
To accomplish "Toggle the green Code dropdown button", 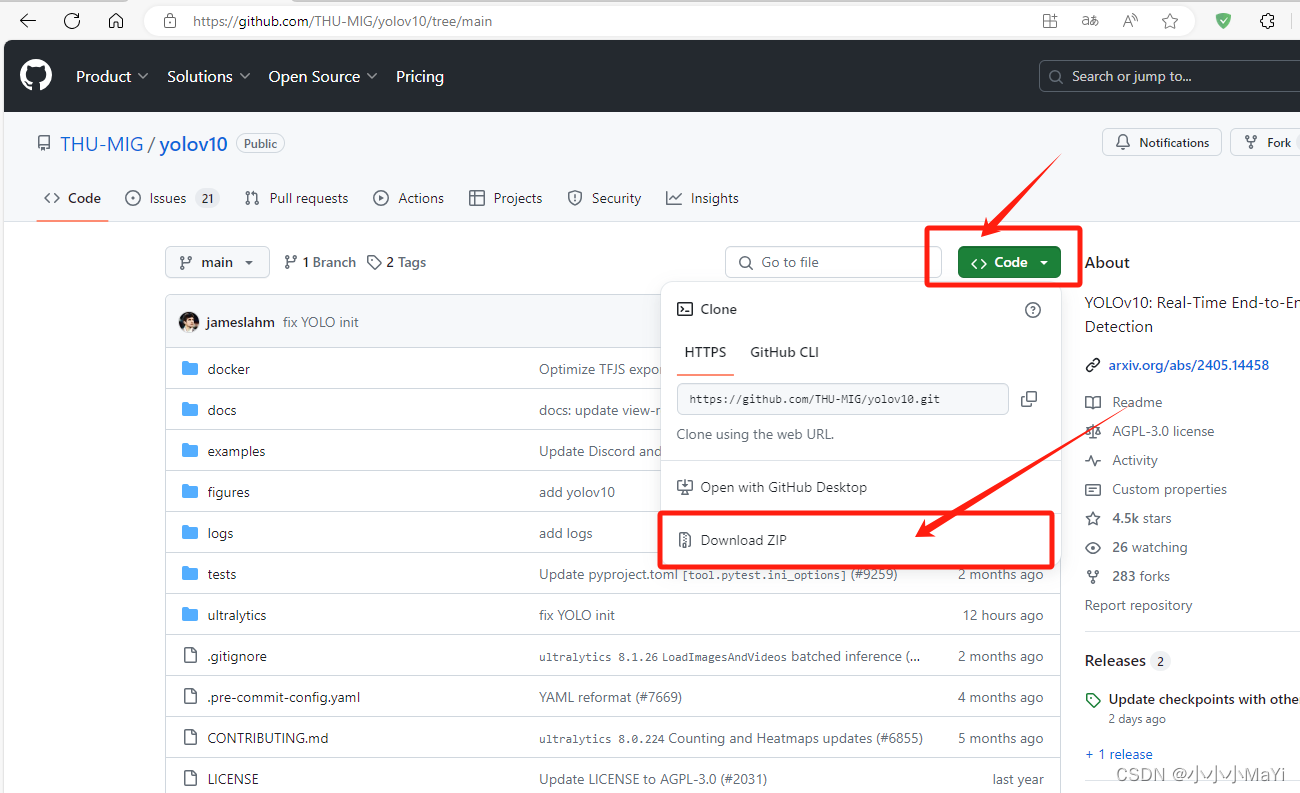I will pyautogui.click(x=1009, y=262).
